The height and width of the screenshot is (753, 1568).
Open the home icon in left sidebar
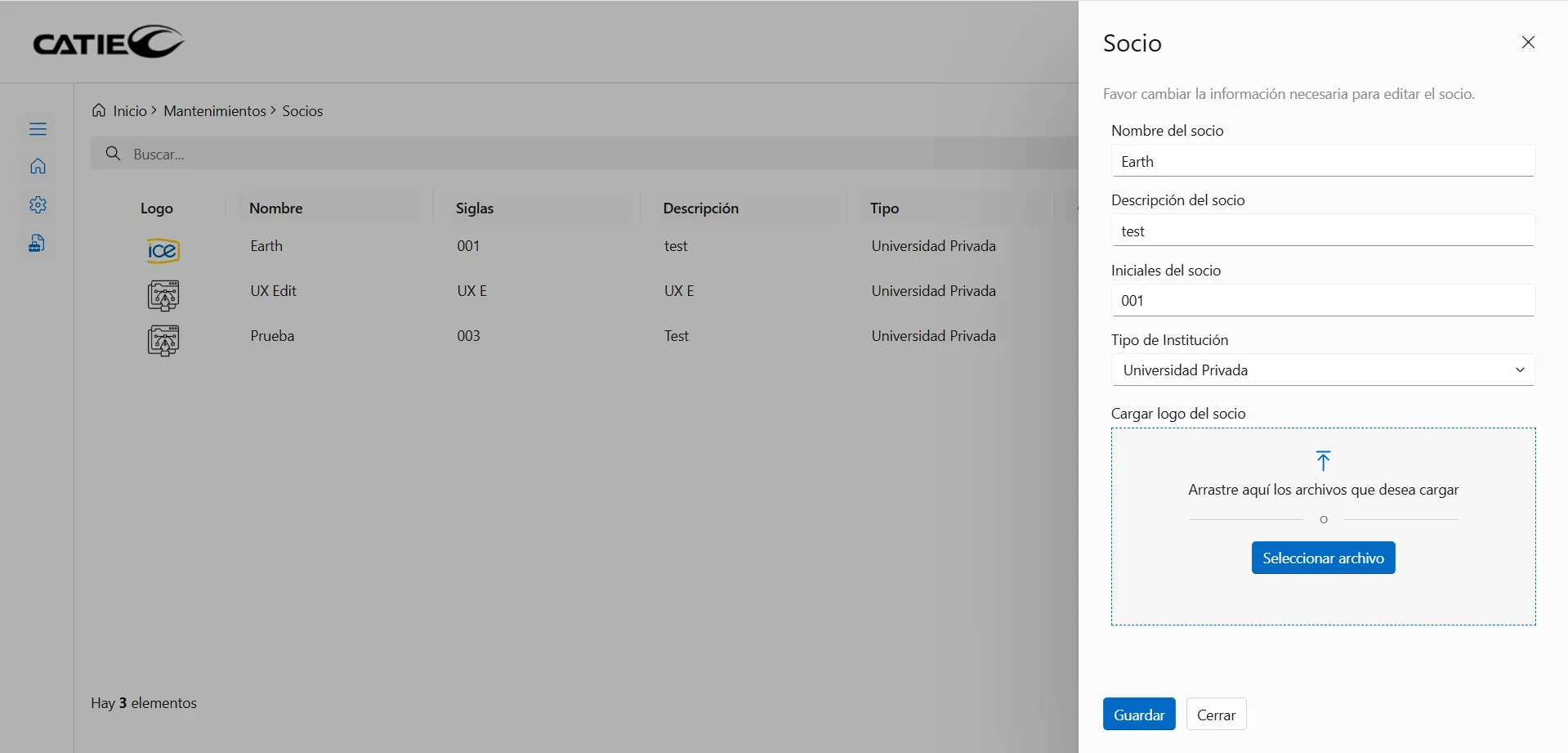click(38, 167)
